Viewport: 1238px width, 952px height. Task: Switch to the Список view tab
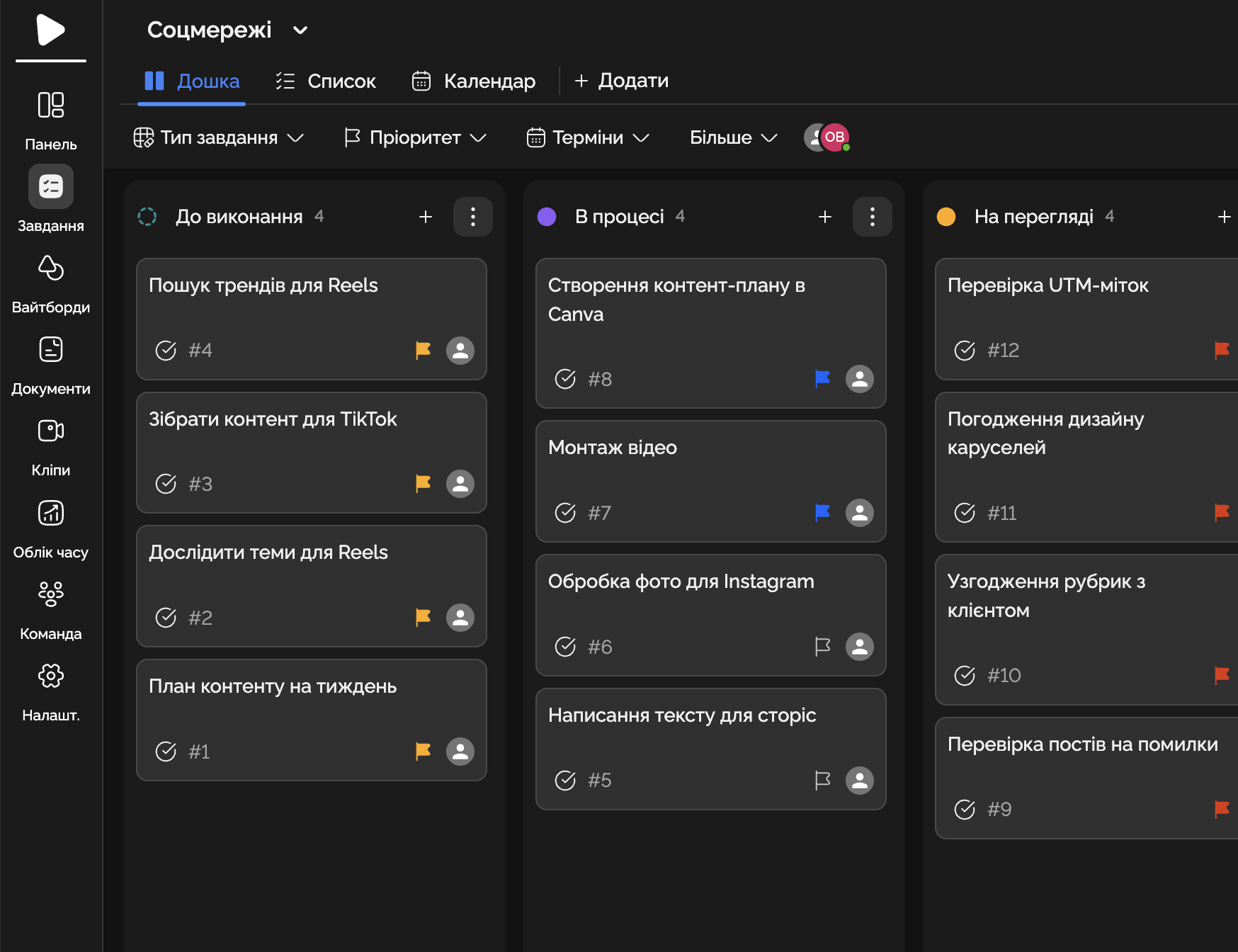coord(326,81)
